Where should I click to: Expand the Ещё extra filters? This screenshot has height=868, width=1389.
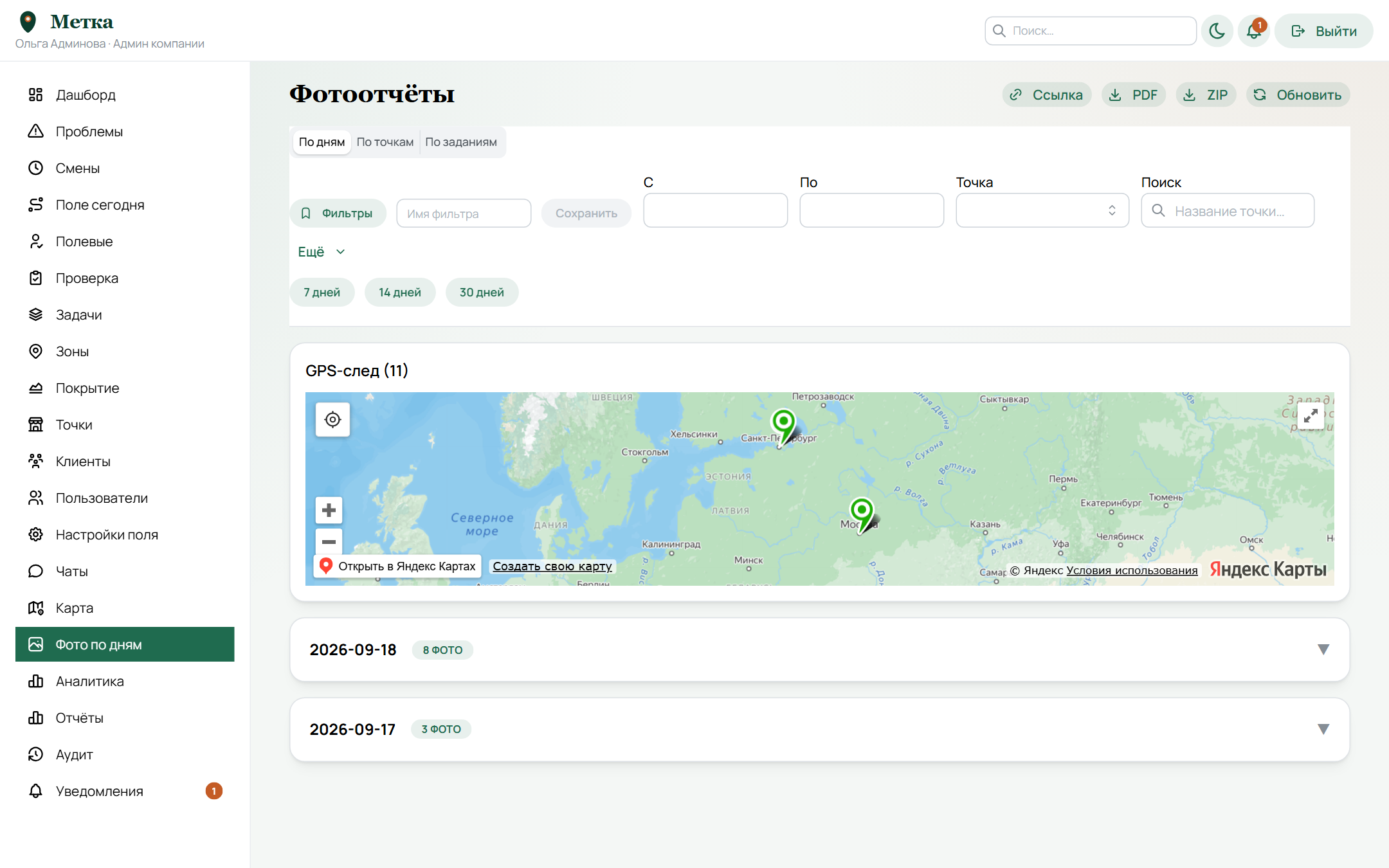(322, 252)
